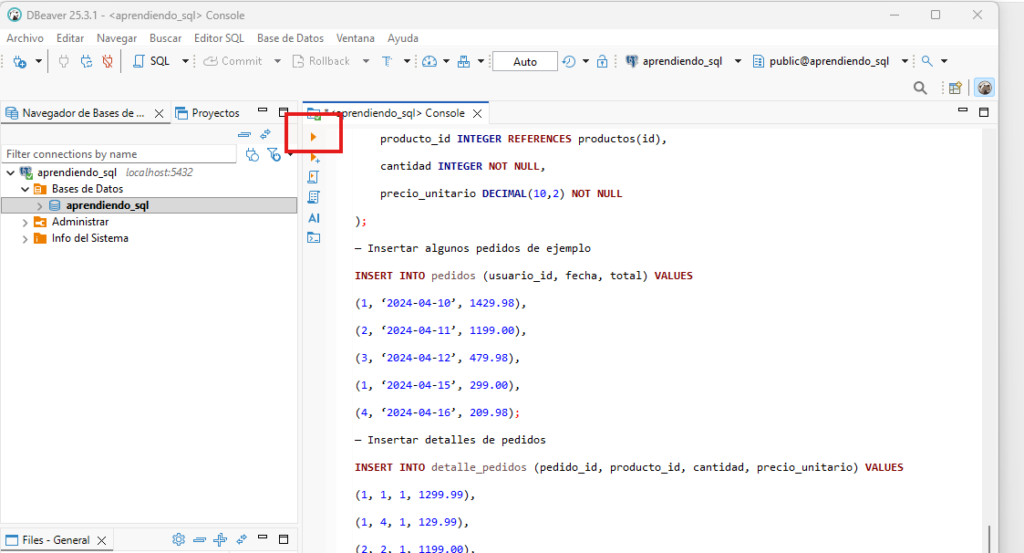
Task: Collapse the Bases de Datos node
Action: click(x=25, y=189)
